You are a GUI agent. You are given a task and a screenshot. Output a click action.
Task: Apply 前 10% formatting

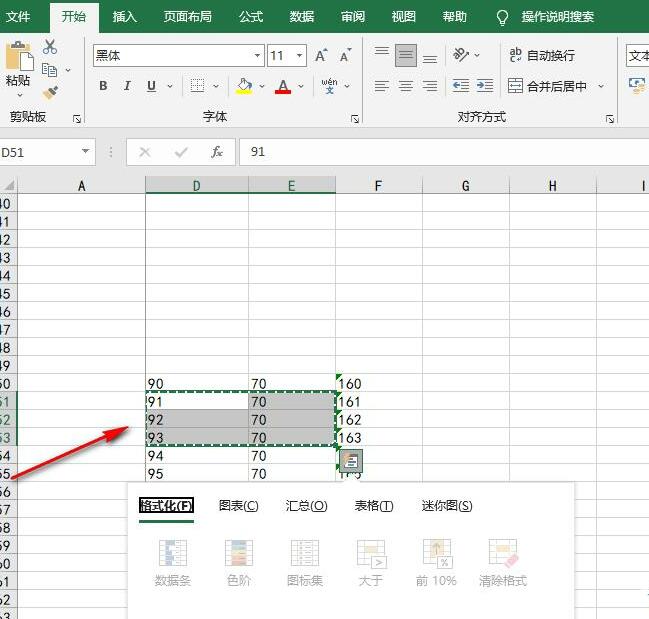pyautogui.click(x=436, y=563)
